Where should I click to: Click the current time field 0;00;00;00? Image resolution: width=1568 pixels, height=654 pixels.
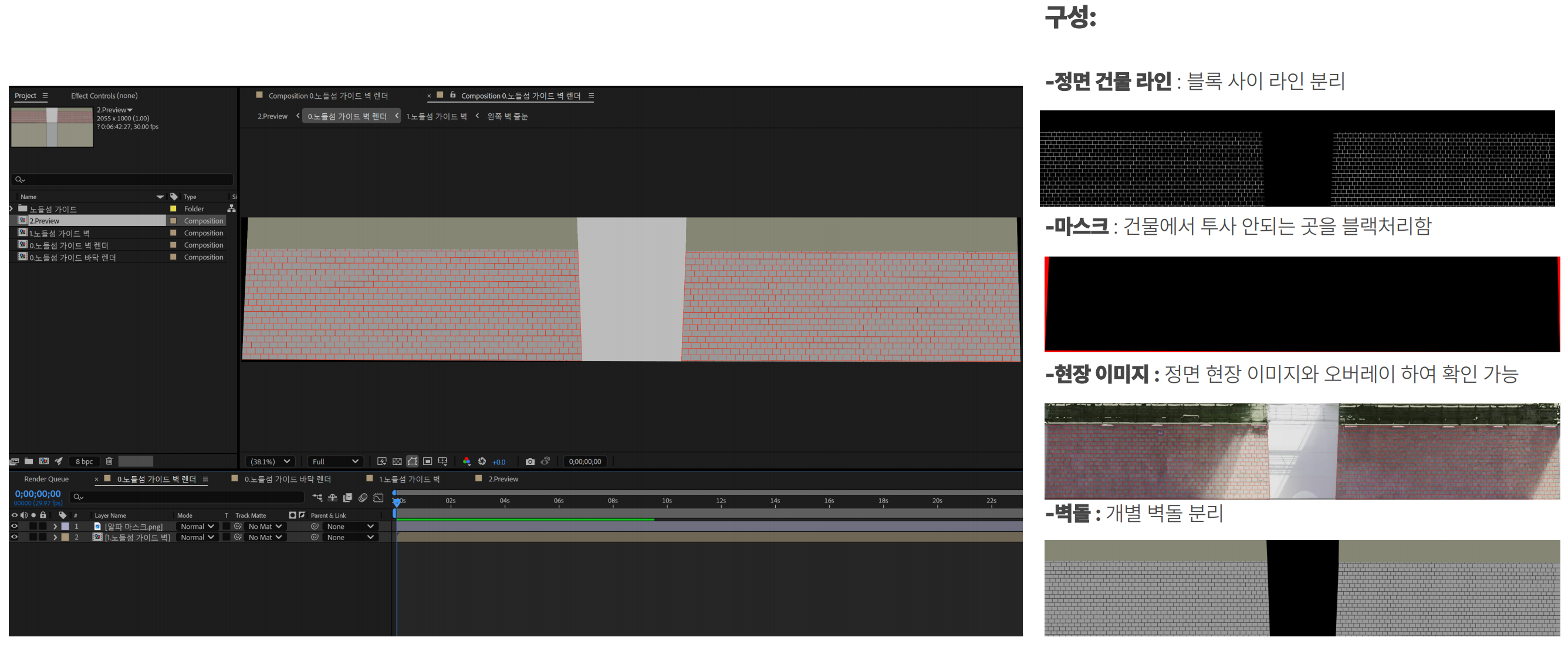[x=36, y=494]
